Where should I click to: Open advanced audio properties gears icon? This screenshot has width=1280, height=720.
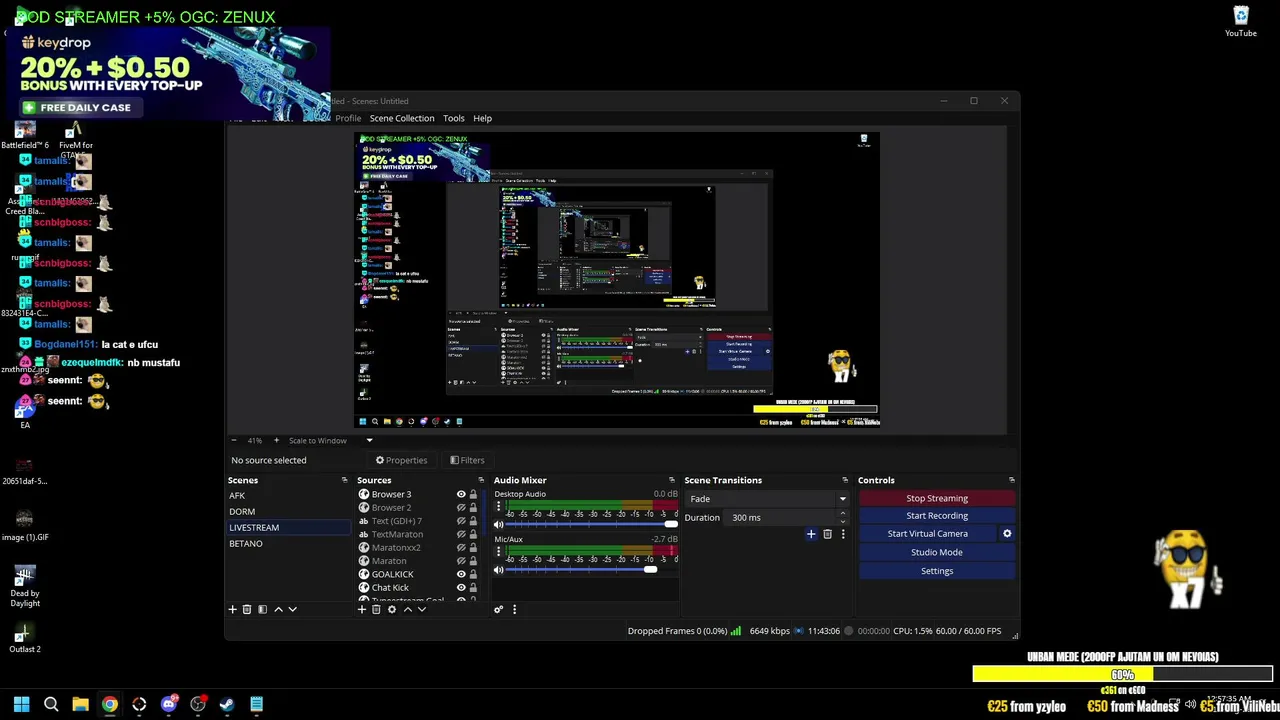pos(498,609)
